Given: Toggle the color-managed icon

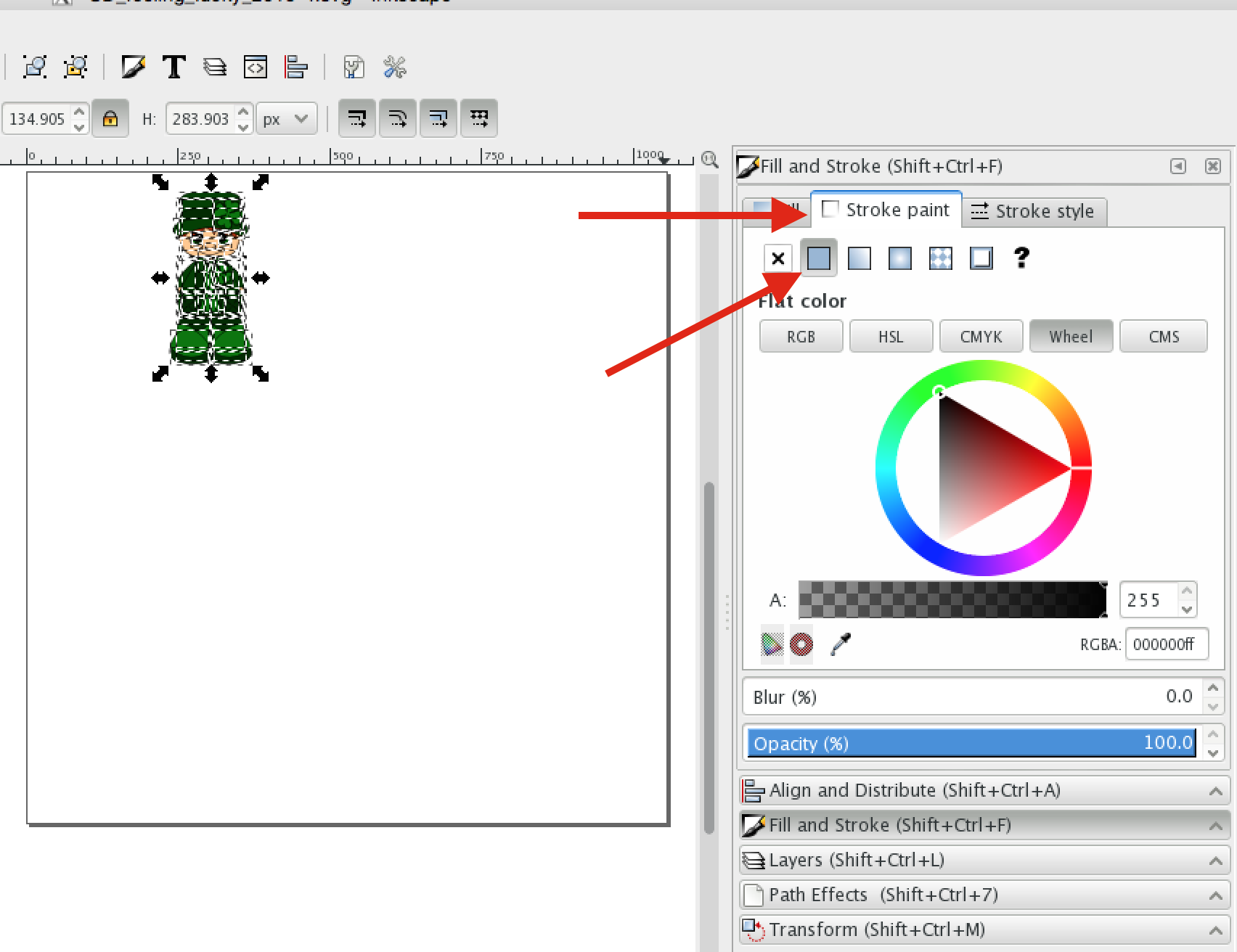Looking at the screenshot, I should coord(772,644).
